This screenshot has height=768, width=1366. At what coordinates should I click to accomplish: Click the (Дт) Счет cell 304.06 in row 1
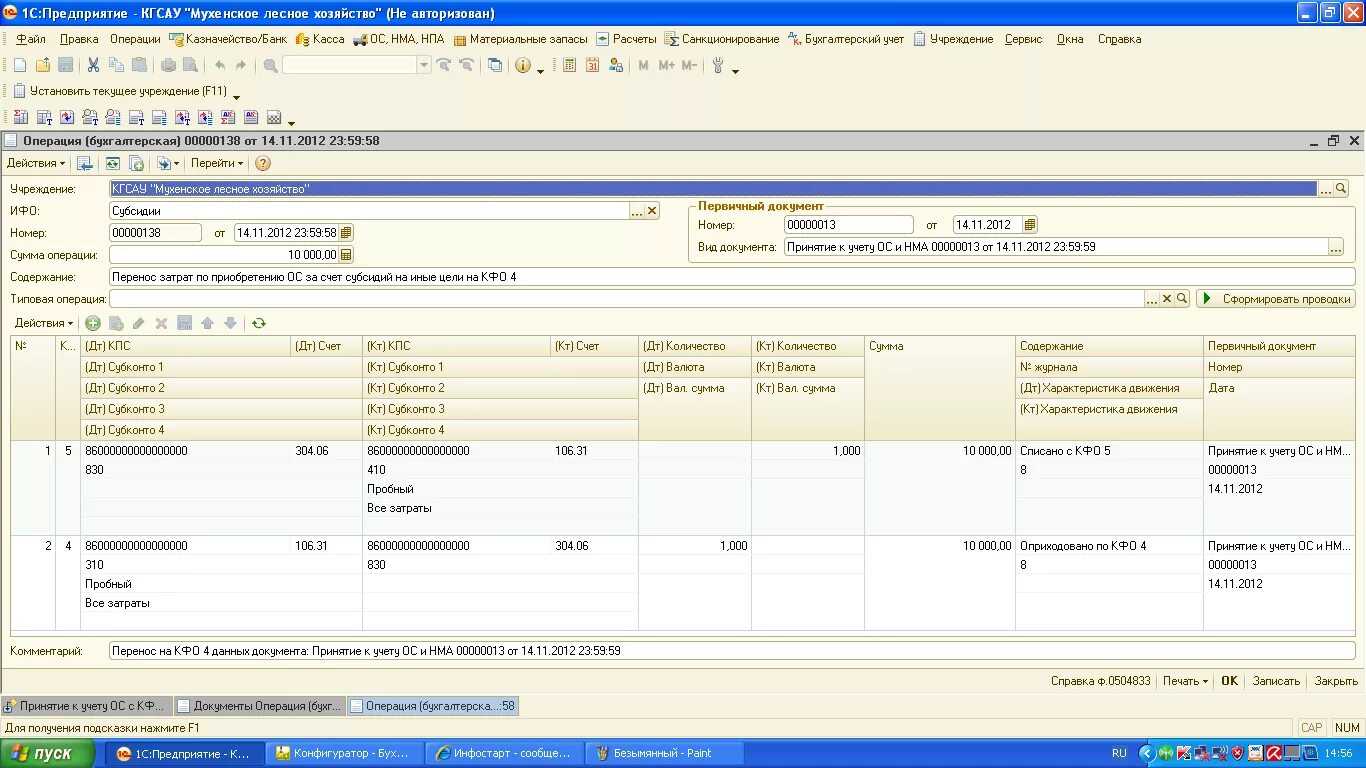point(326,451)
